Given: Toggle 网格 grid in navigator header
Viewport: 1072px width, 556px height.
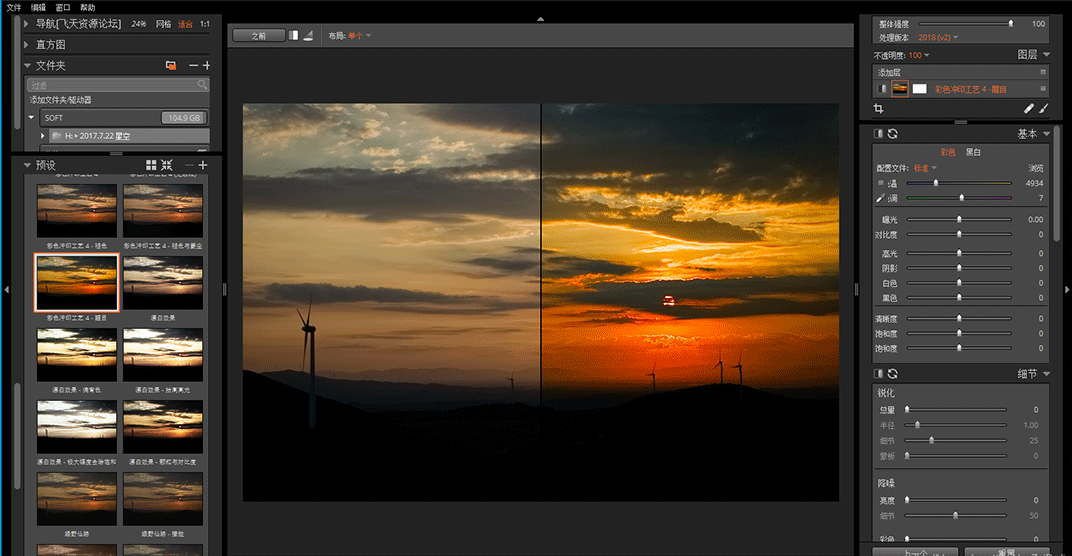Looking at the screenshot, I should click(x=163, y=24).
